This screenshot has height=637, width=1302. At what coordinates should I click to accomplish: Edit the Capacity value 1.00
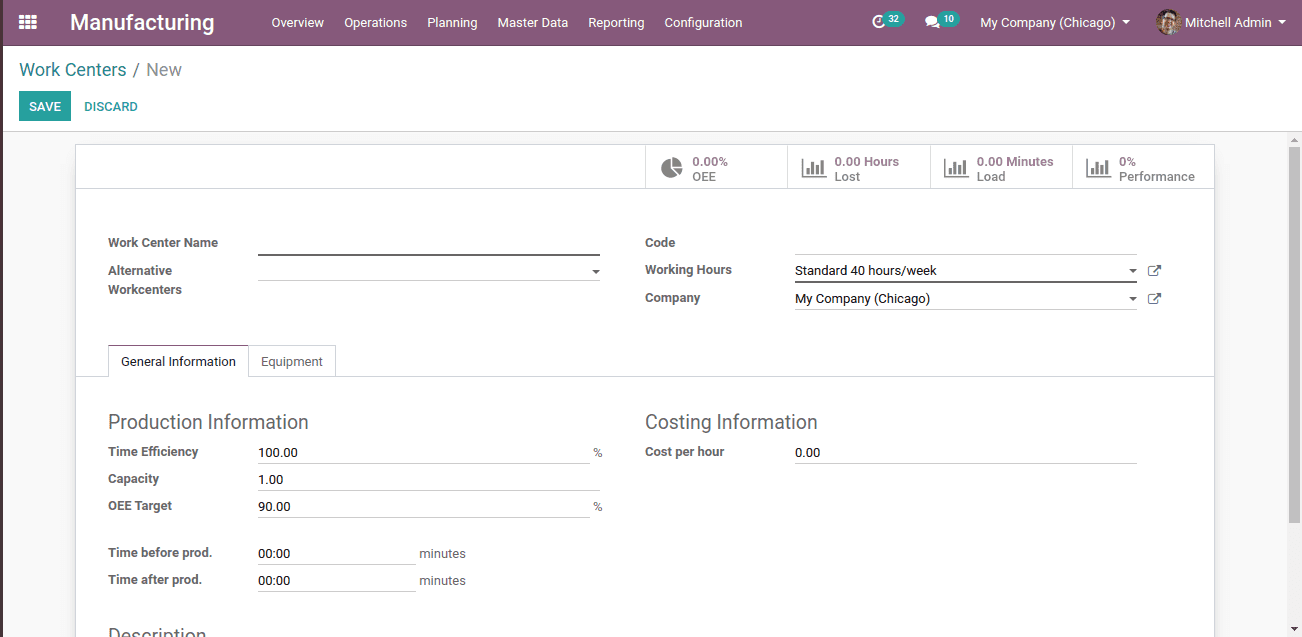[429, 479]
